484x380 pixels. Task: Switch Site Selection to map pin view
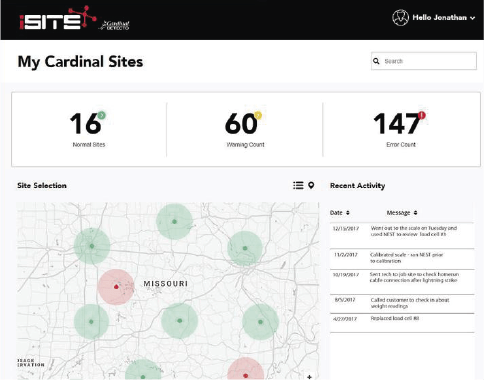[311, 185]
